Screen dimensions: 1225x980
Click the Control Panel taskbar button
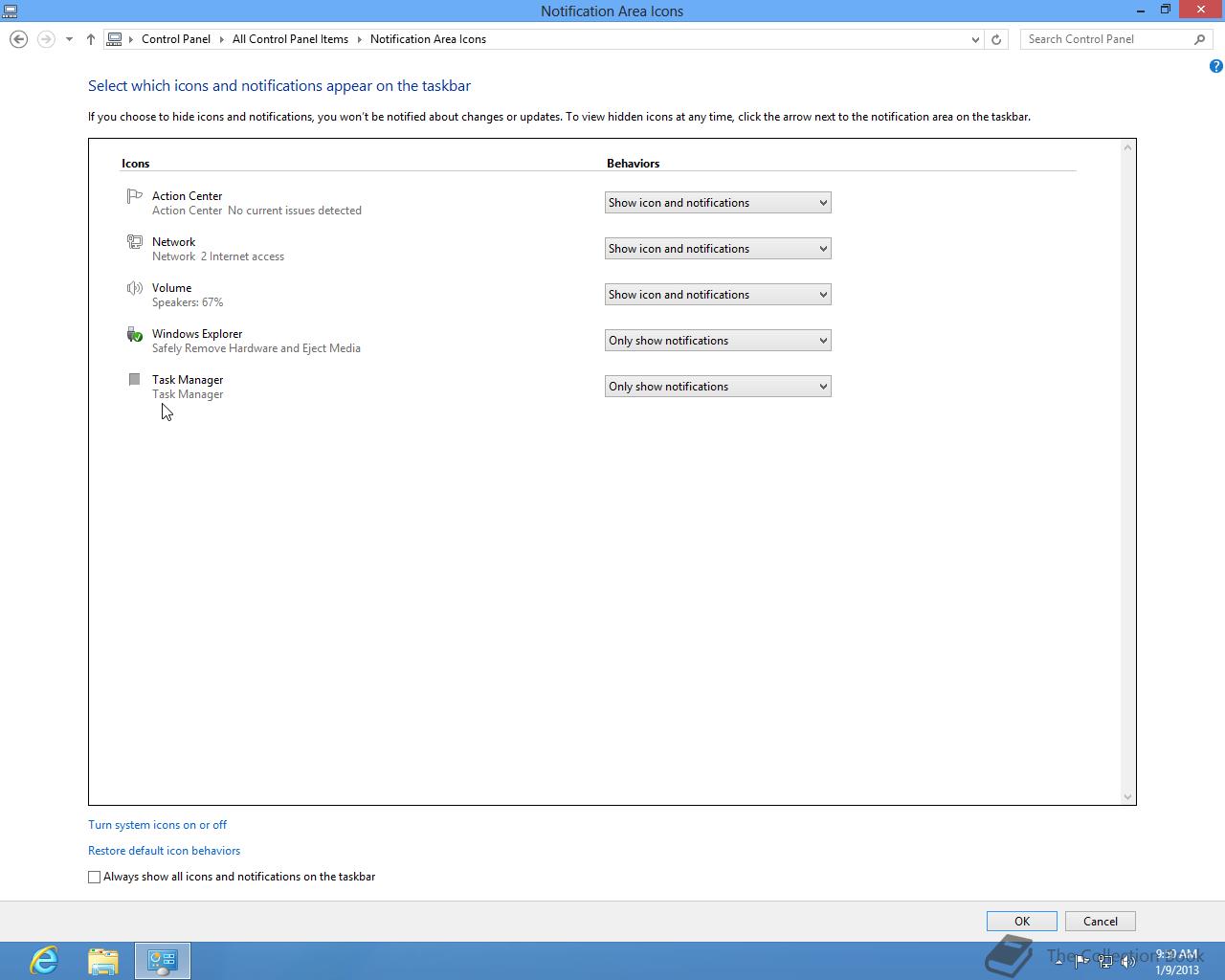pyautogui.click(x=163, y=961)
